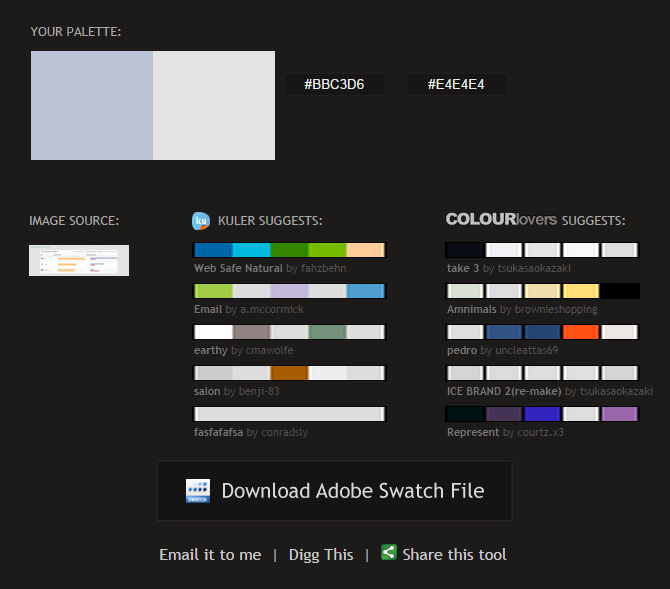Open the Email it to me link
The image size is (670, 589).
[210, 554]
